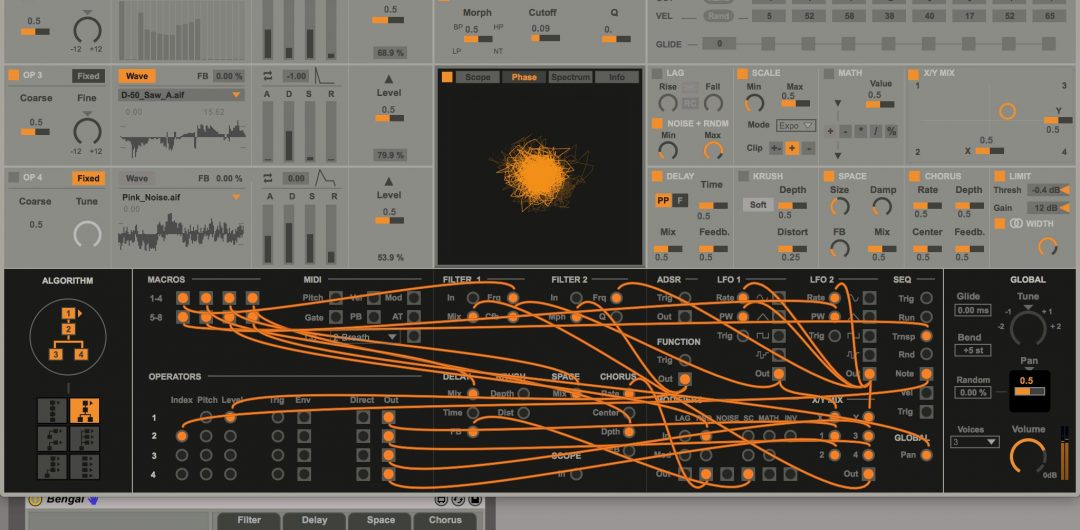Toggle the CHORUS effect off
Viewport: 1080px width, 530px height.
pyautogui.click(x=914, y=176)
